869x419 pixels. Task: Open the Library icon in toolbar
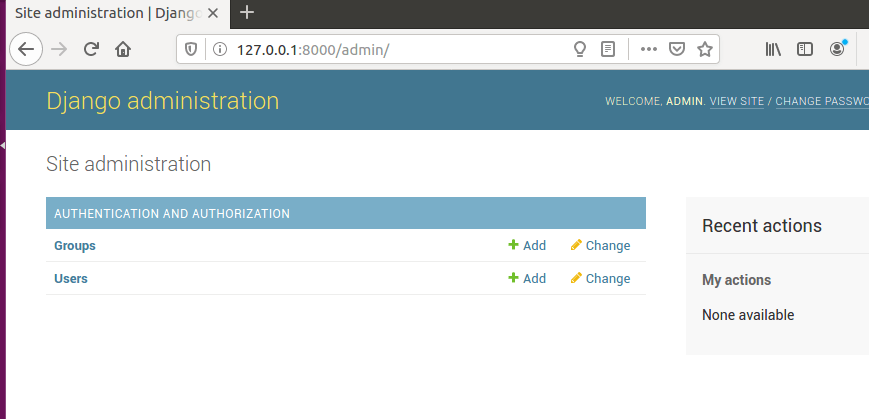[x=773, y=49]
